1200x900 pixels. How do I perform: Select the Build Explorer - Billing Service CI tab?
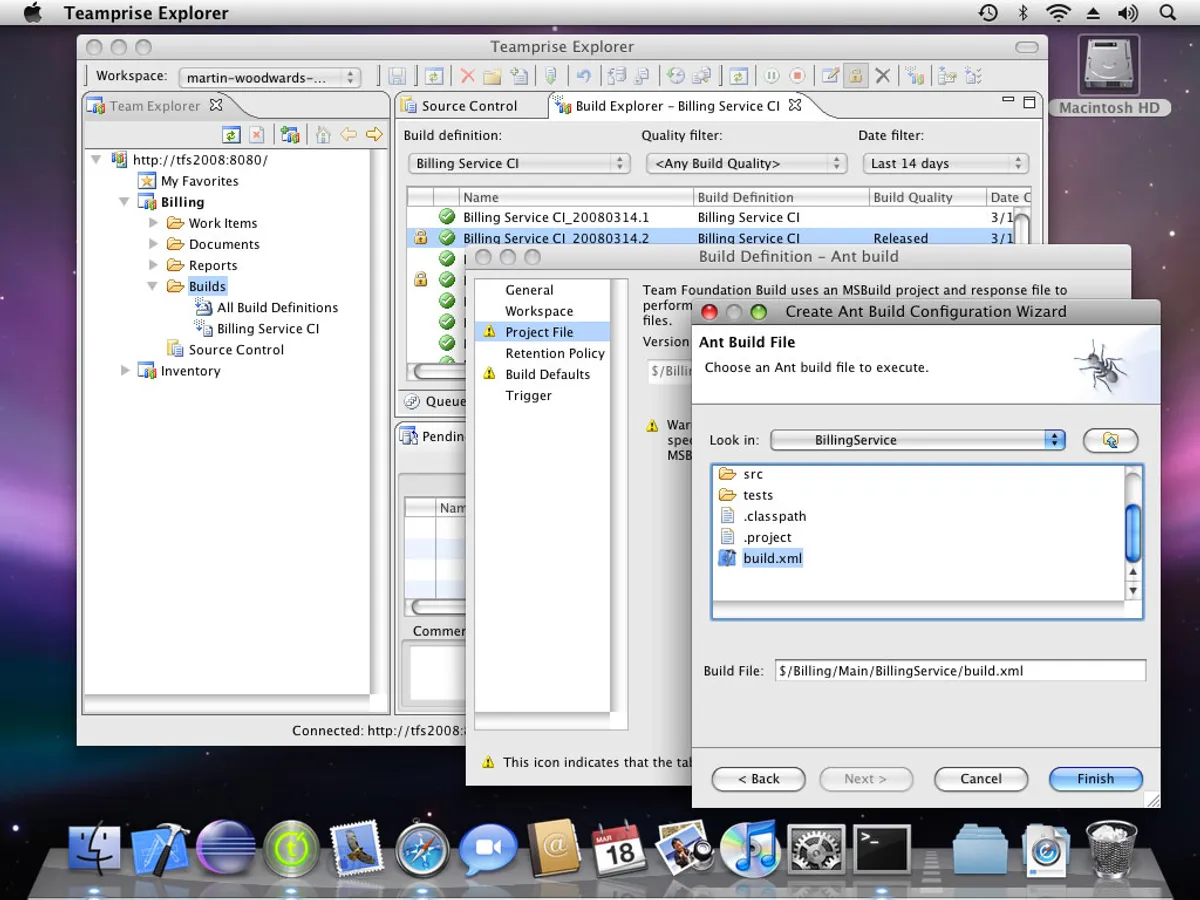tap(677, 105)
